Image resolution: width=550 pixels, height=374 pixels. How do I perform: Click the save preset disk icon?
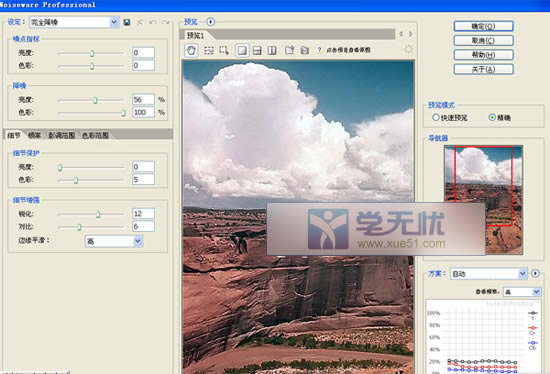127,22
